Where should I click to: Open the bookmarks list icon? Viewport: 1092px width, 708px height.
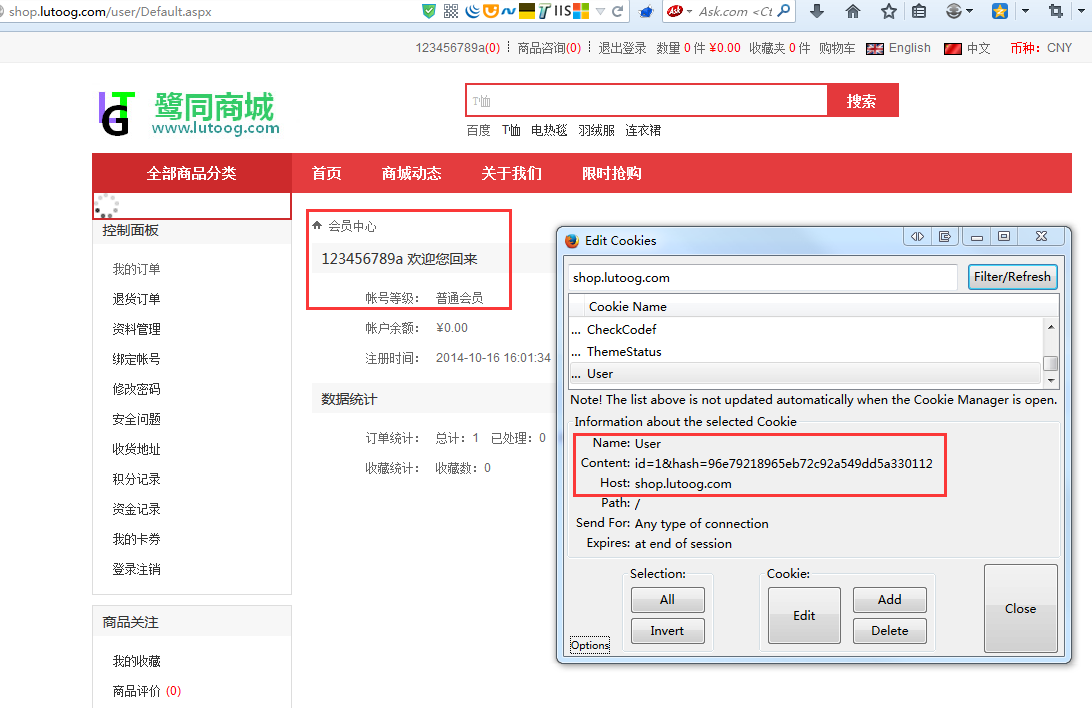[919, 11]
